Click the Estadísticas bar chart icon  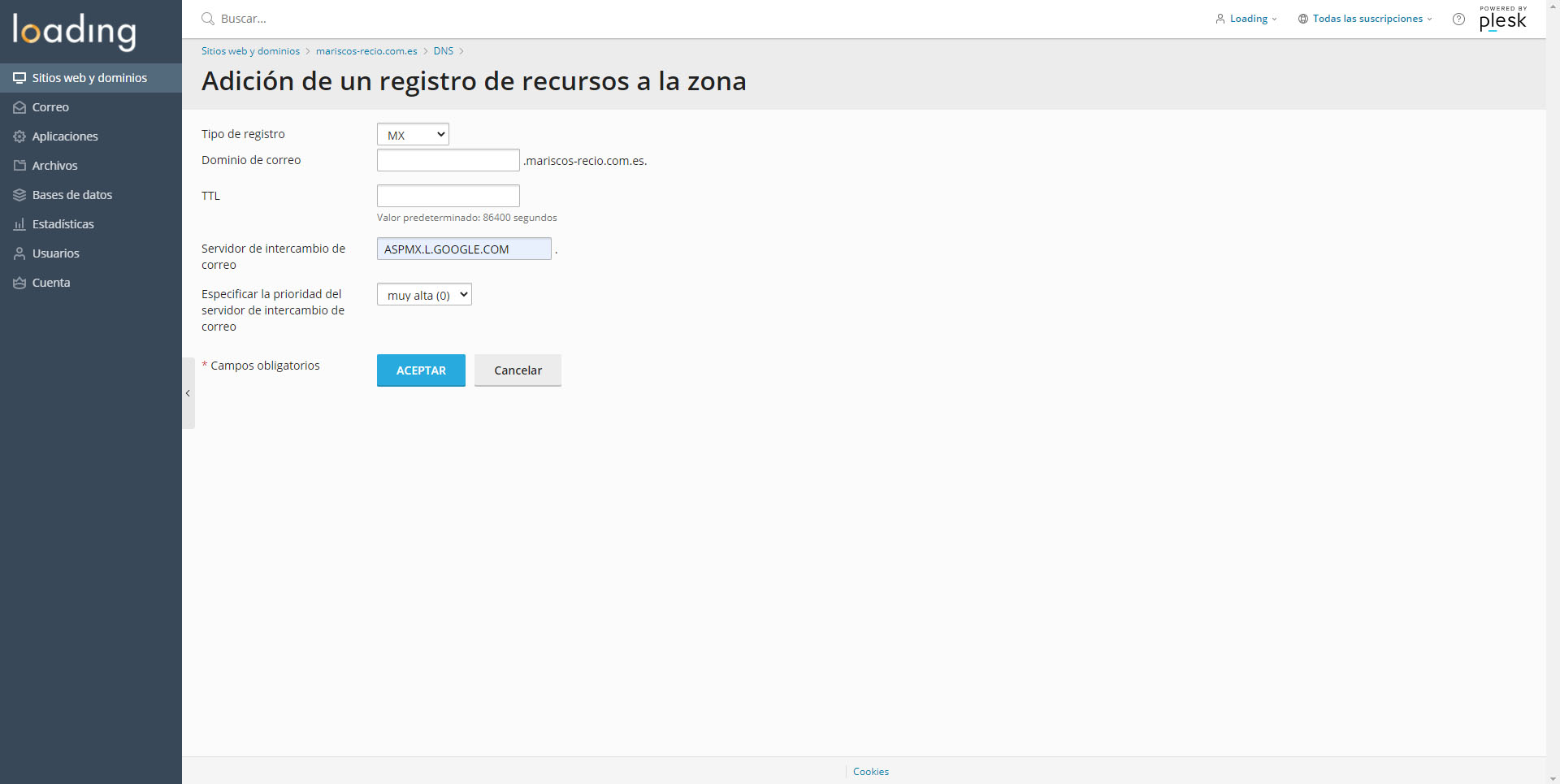point(19,224)
